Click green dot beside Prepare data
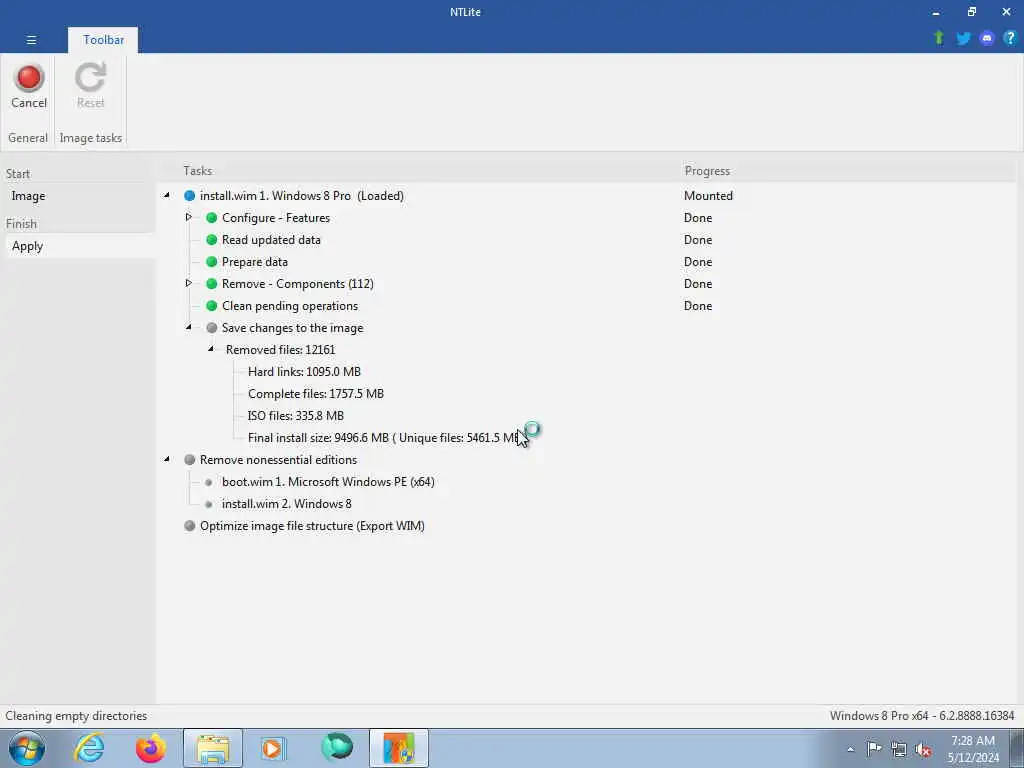The image size is (1024, 768). [212, 262]
